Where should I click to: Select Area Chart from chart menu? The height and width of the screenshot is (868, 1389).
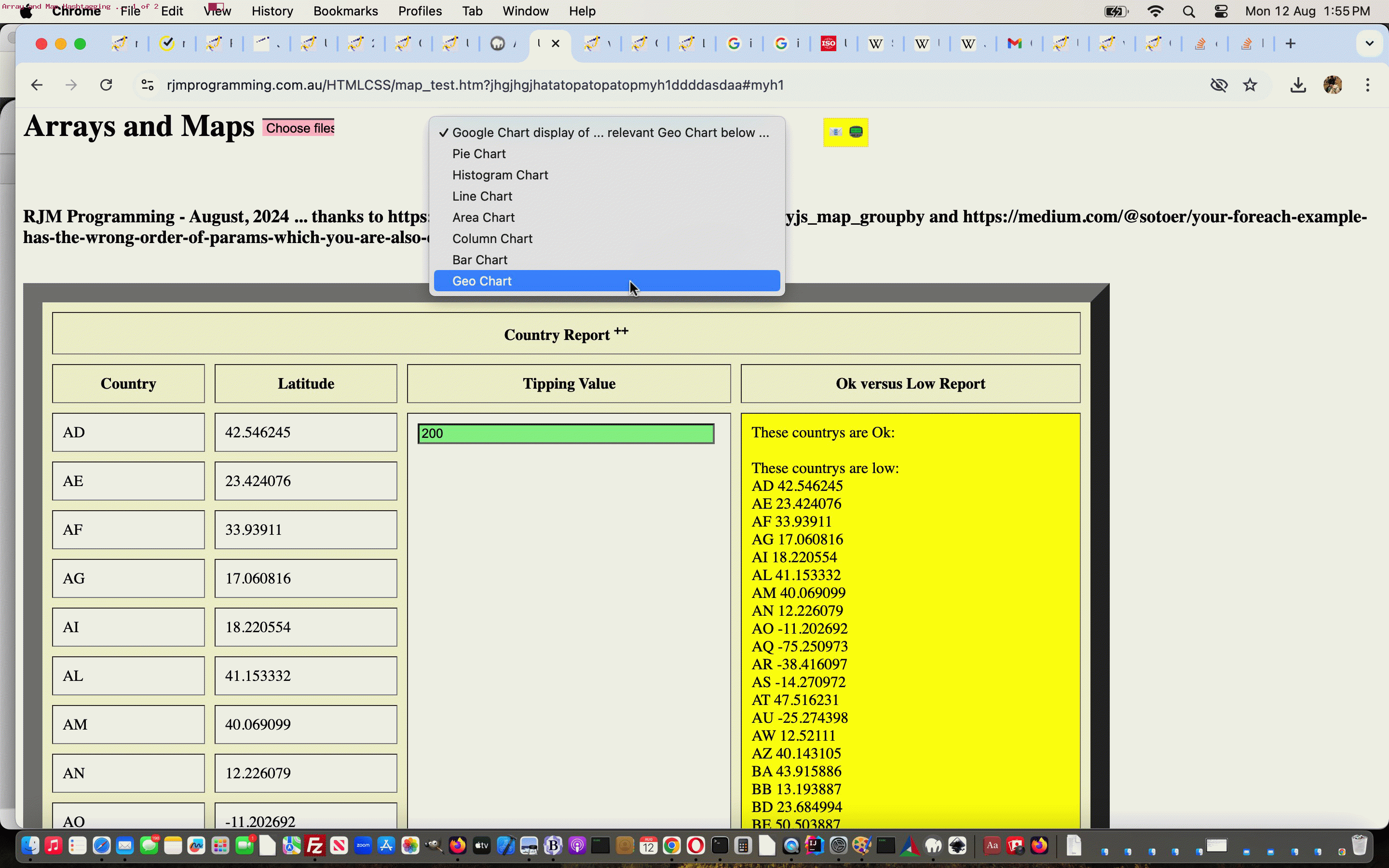tap(484, 217)
